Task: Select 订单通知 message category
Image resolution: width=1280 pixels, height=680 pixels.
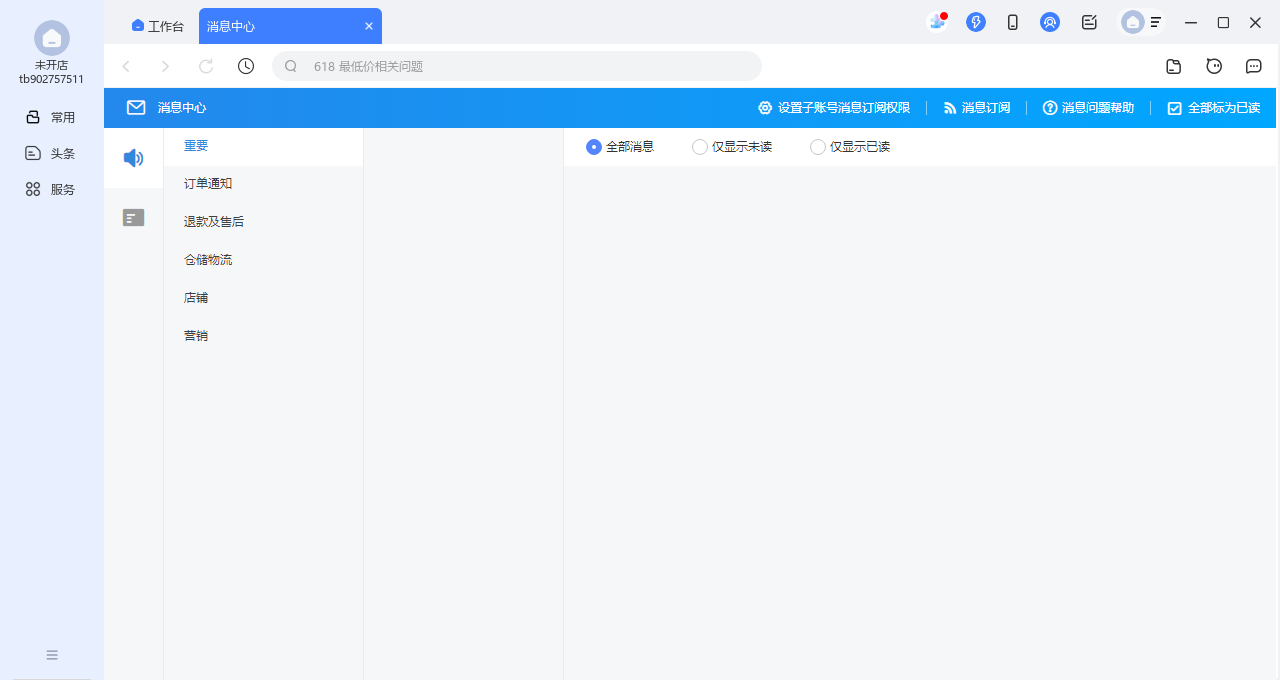Action: click(263, 184)
